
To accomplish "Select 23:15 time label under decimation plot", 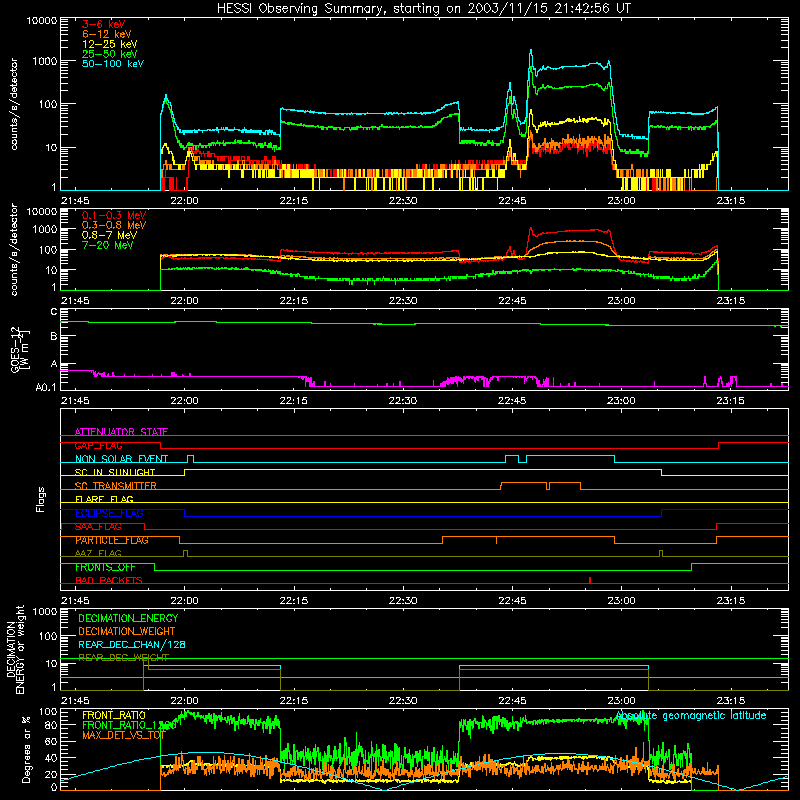I will [x=731, y=701].
